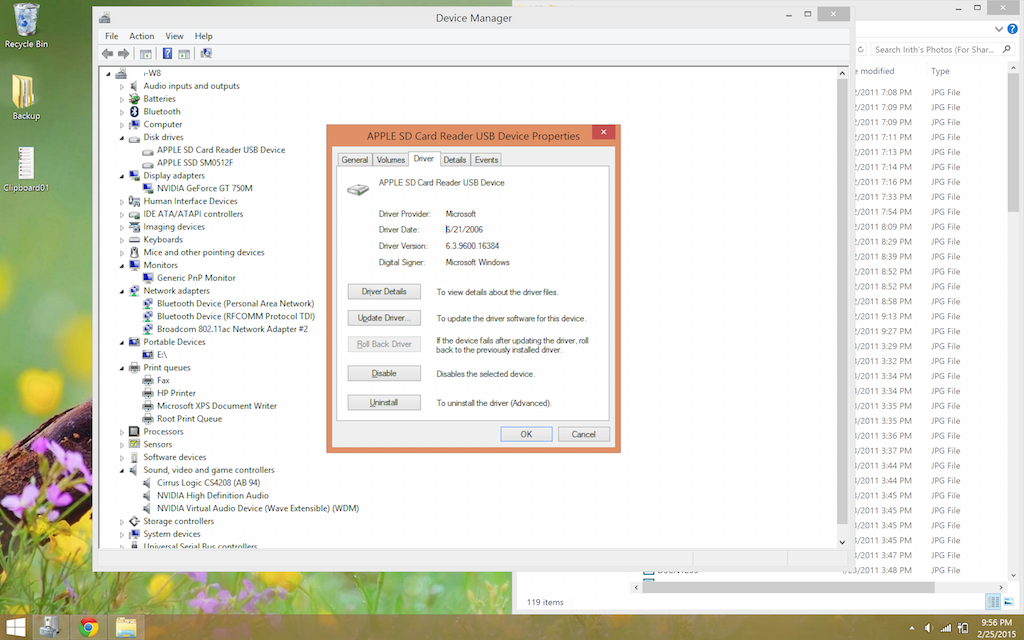This screenshot has height=640, width=1024.
Task: Switch to the Events tab
Action: (487, 160)
